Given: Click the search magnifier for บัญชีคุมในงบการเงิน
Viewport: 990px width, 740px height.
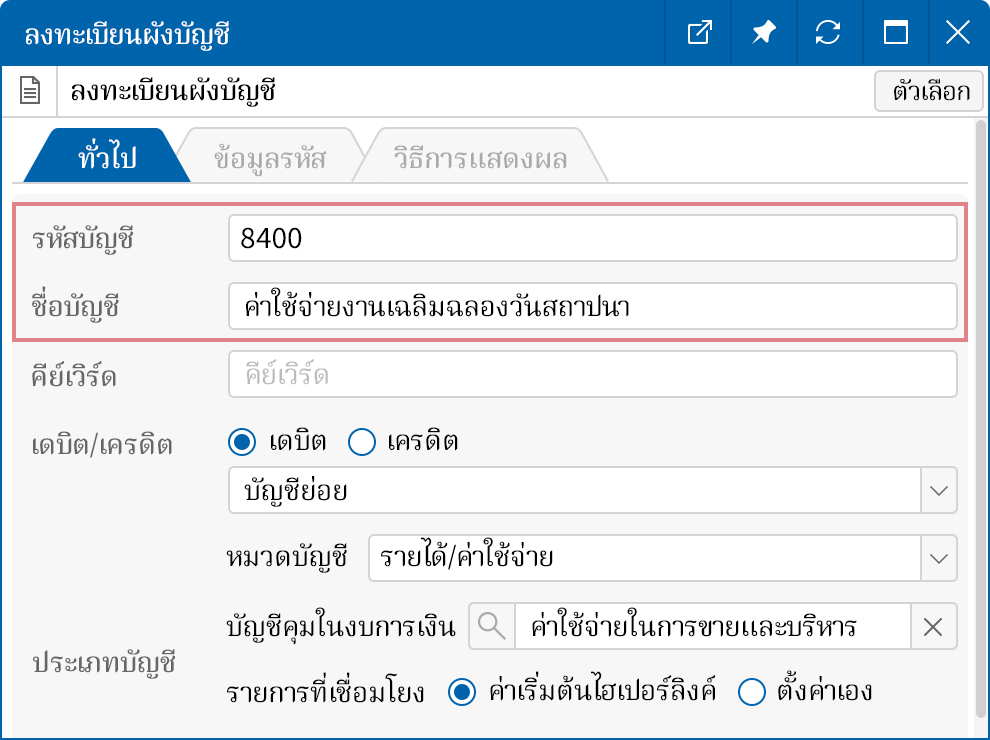Looking at the screenshot, I should [x=490, y=627].
